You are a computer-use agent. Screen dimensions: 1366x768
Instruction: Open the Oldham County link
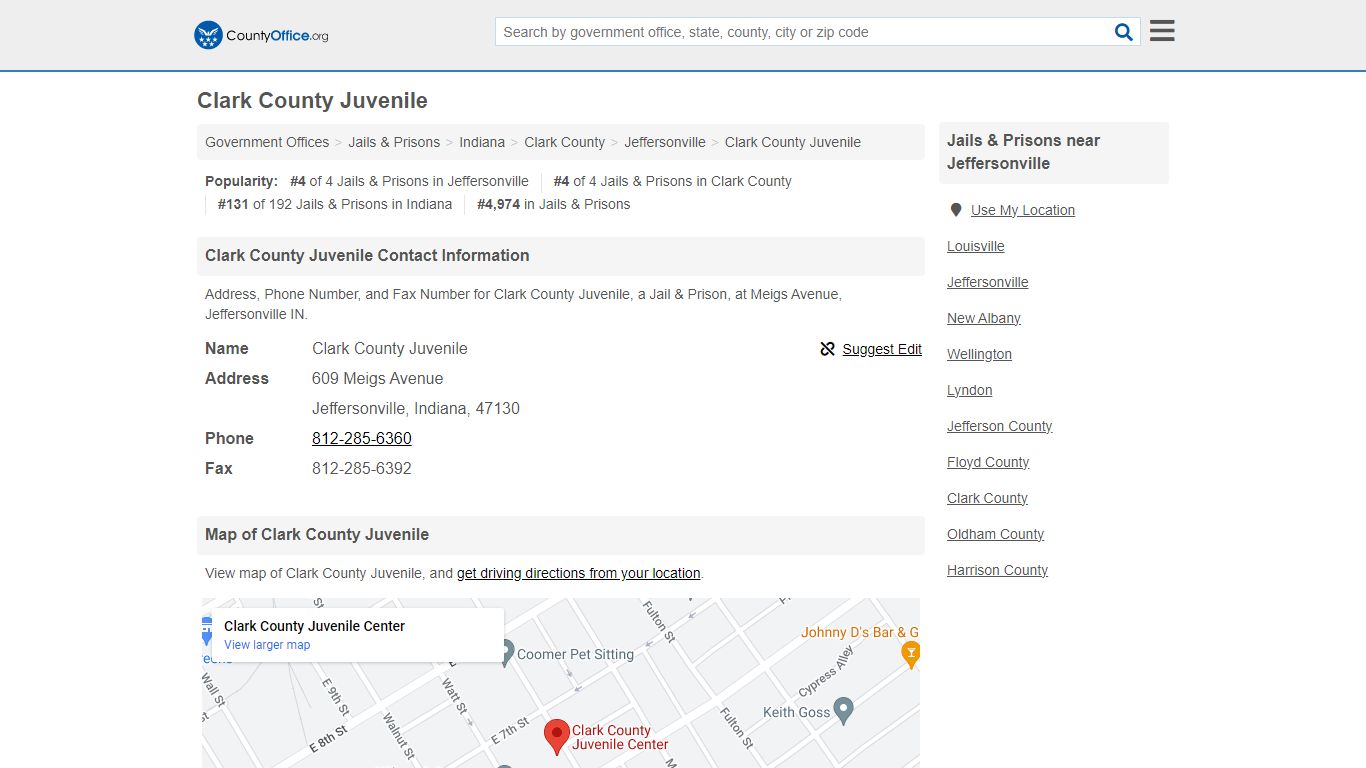tap(996, 534)
